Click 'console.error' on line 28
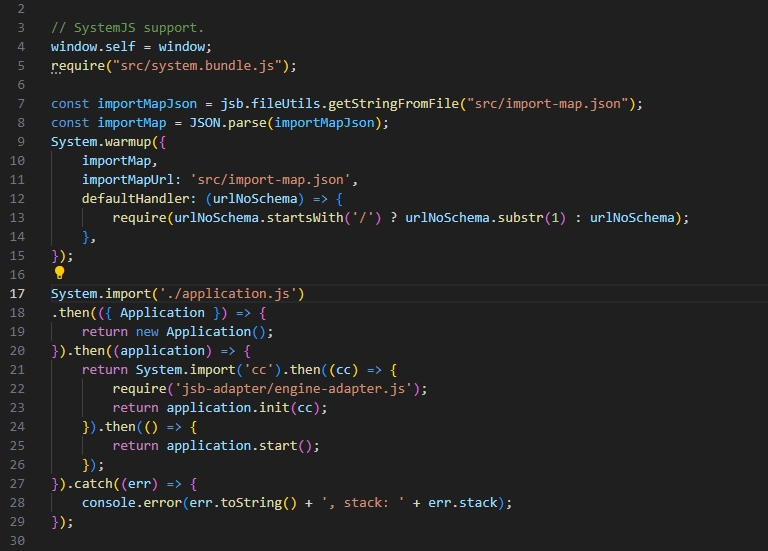768x551 pixels. click(132, 503)
